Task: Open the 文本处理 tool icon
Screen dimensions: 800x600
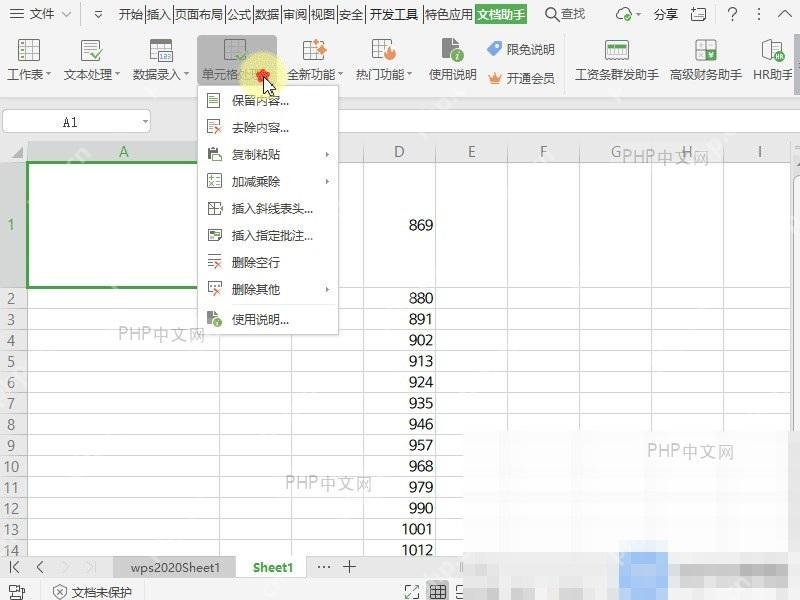Action: [91, 50]
